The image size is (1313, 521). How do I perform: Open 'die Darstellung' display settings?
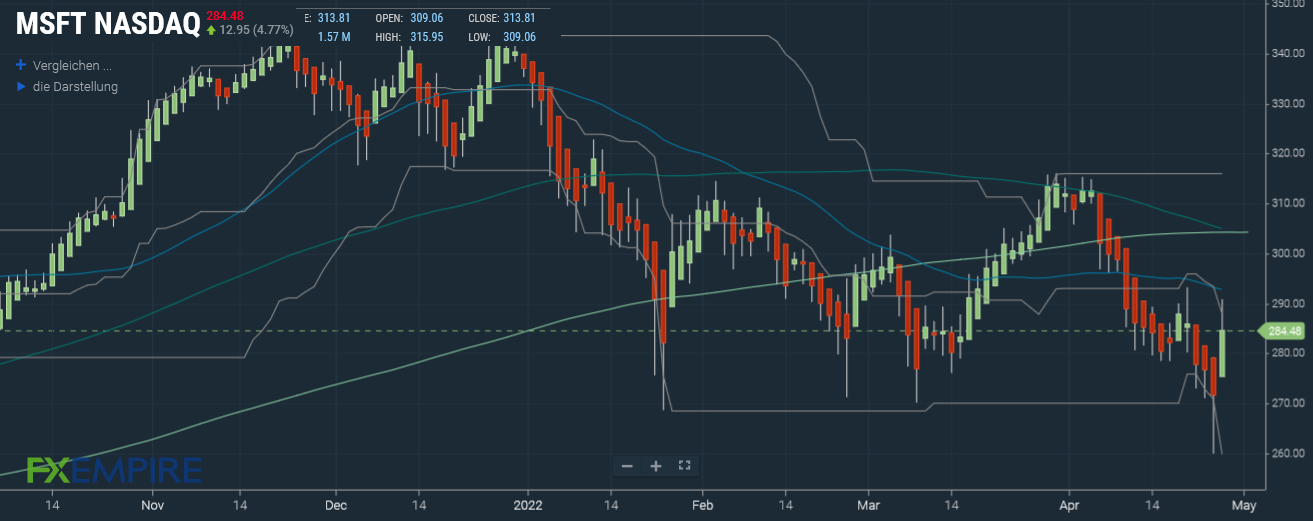click(x=75, y=86)
